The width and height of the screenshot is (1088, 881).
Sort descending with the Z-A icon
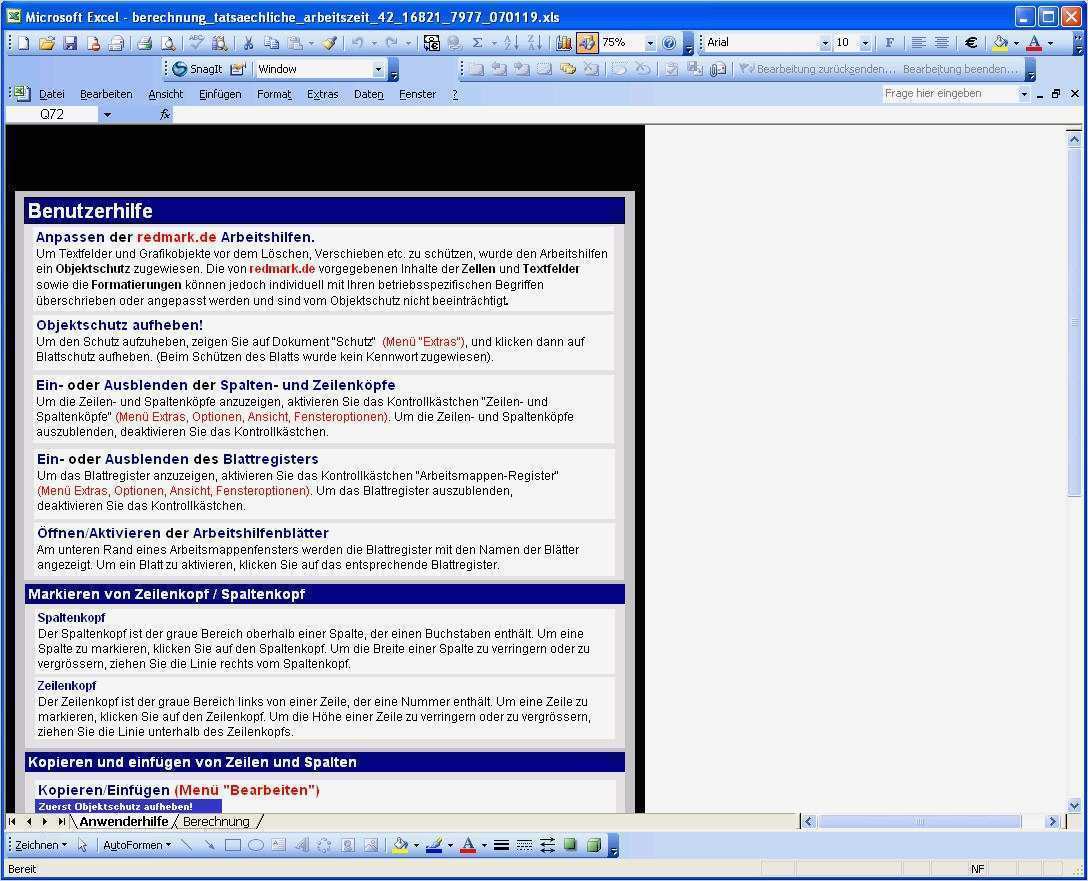[x=534, y=43]
